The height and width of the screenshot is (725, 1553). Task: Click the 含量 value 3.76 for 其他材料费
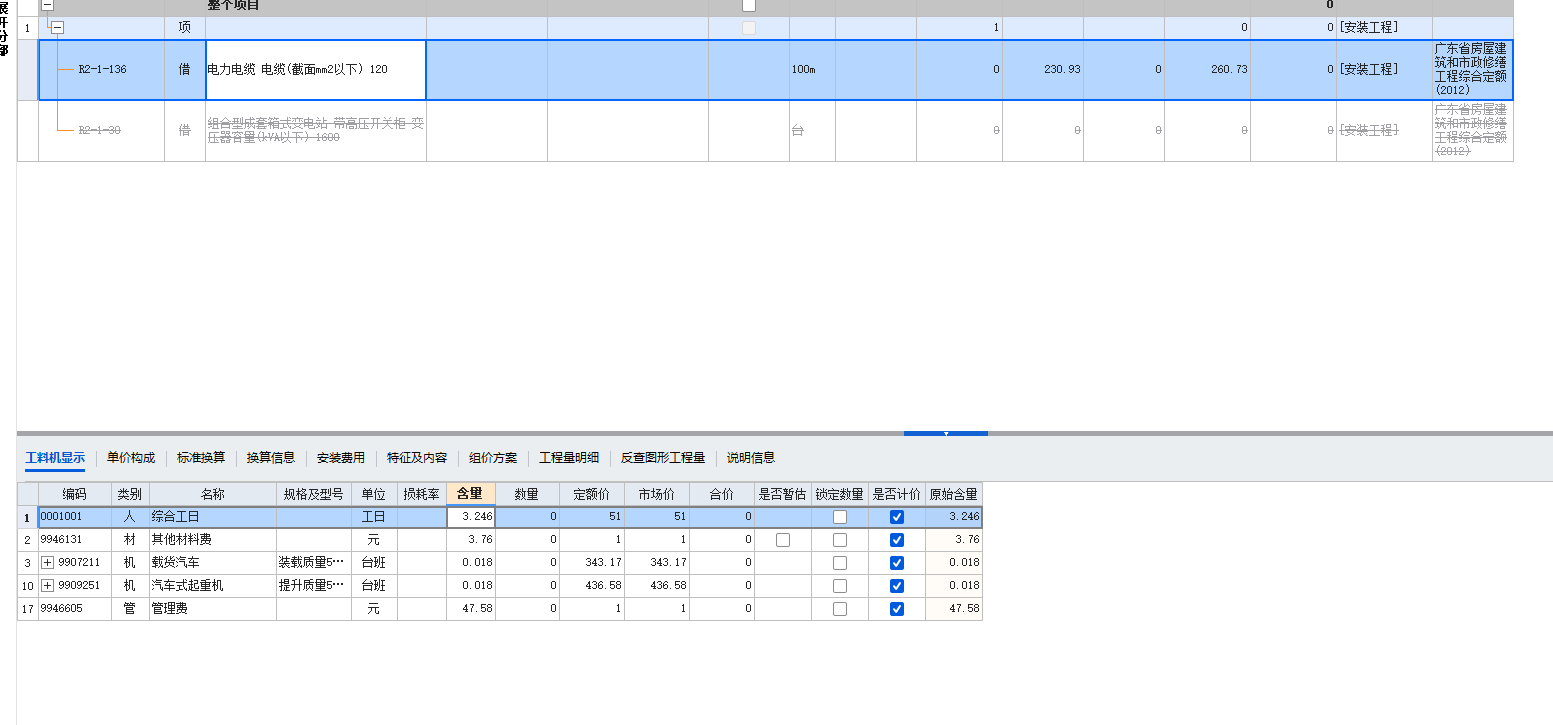click(x=471, y=540)
